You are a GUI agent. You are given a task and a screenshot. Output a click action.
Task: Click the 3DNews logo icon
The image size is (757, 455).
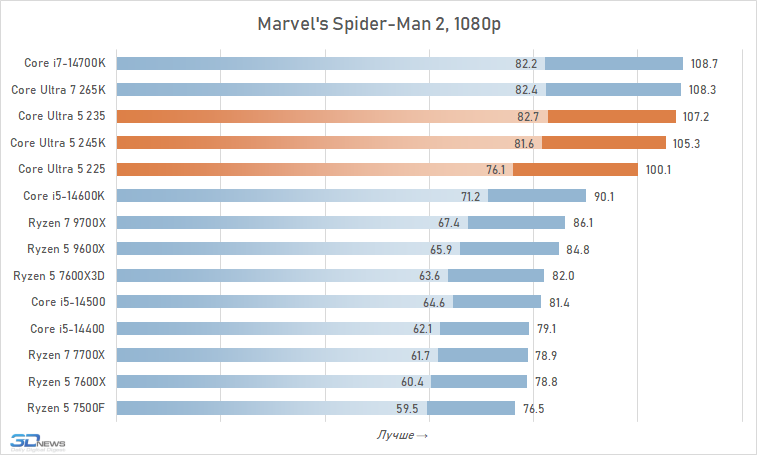click(38, 441)
